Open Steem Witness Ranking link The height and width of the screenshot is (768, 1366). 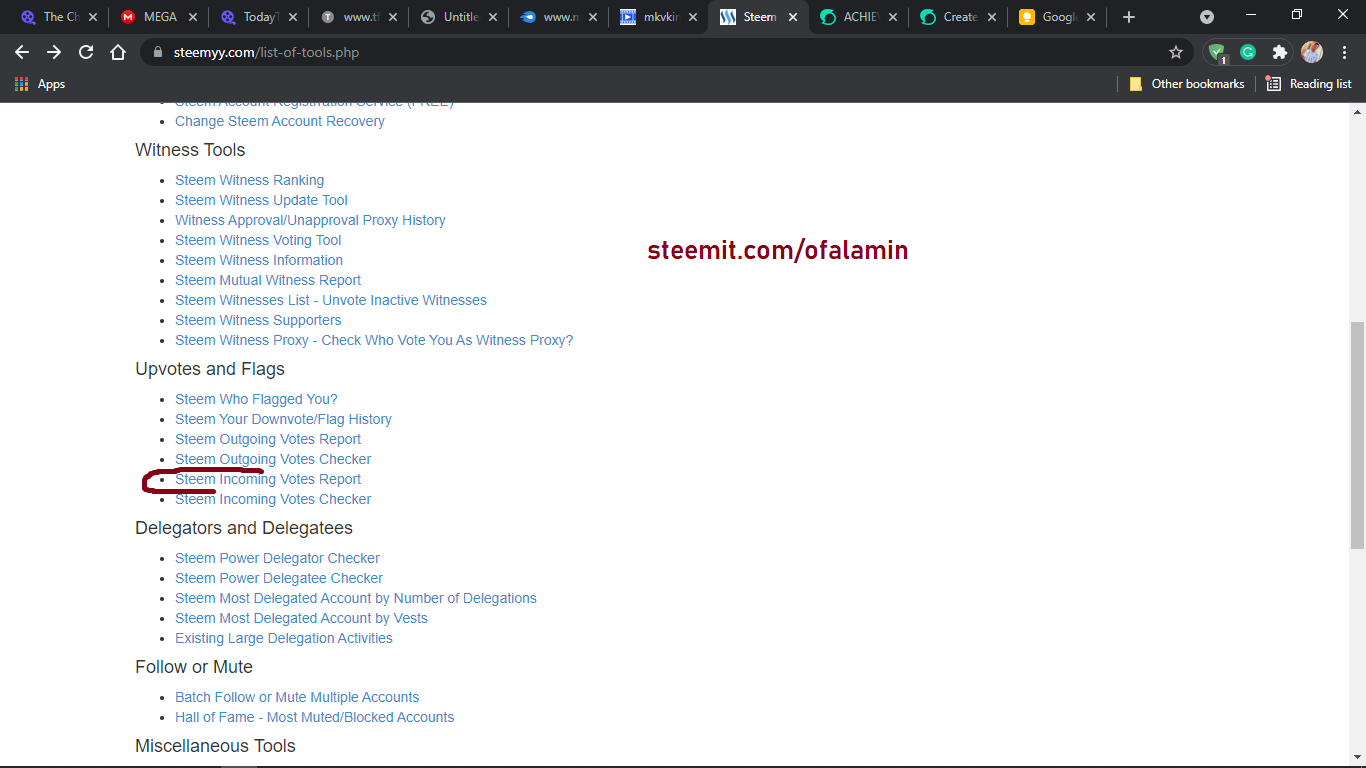point(249,180)
